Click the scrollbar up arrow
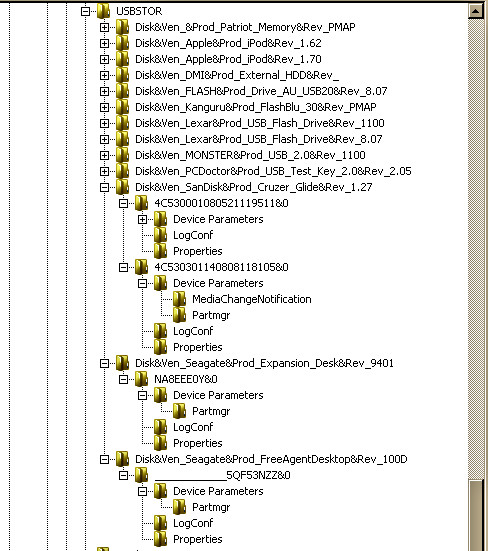Screen dimensions: 488x551 tap(475, 11)
